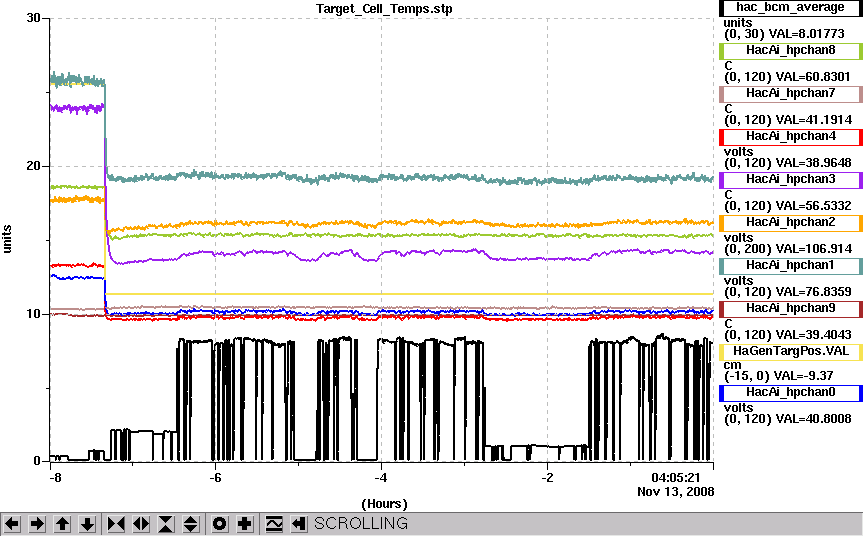Click the 04:05:21 timestamp on the time axis
The width and height of the screenshot is (863, 536).
(675, 478)
